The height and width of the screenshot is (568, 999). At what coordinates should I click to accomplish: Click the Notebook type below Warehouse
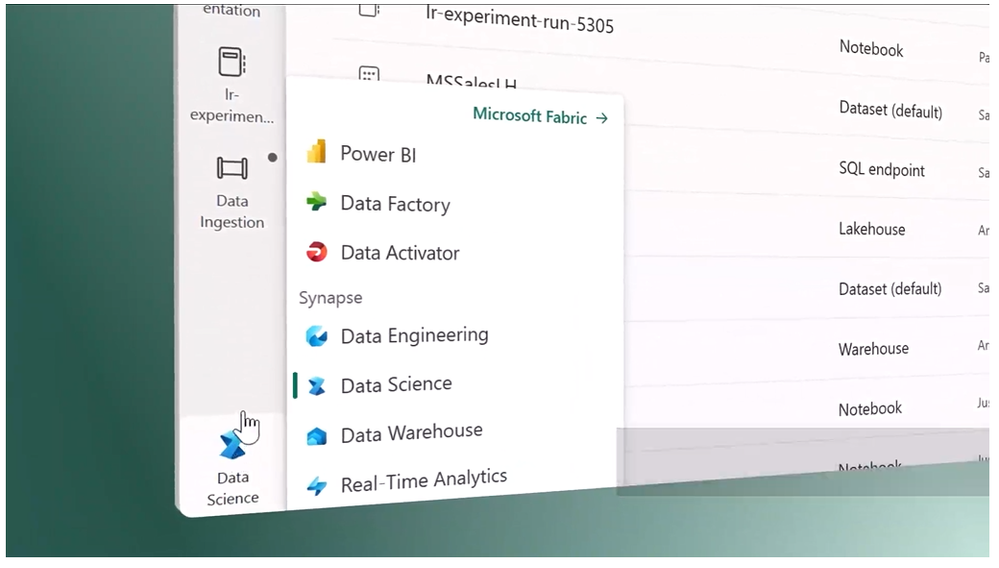click(x=870, y=409)
